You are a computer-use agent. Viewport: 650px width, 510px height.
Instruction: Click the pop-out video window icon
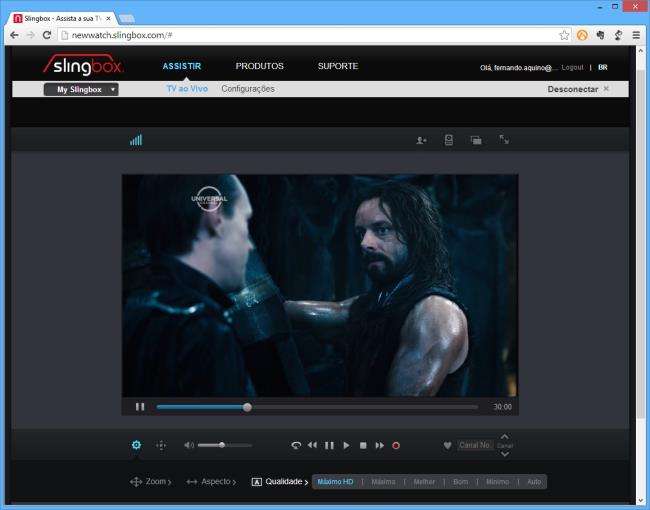tap(476, 141)
